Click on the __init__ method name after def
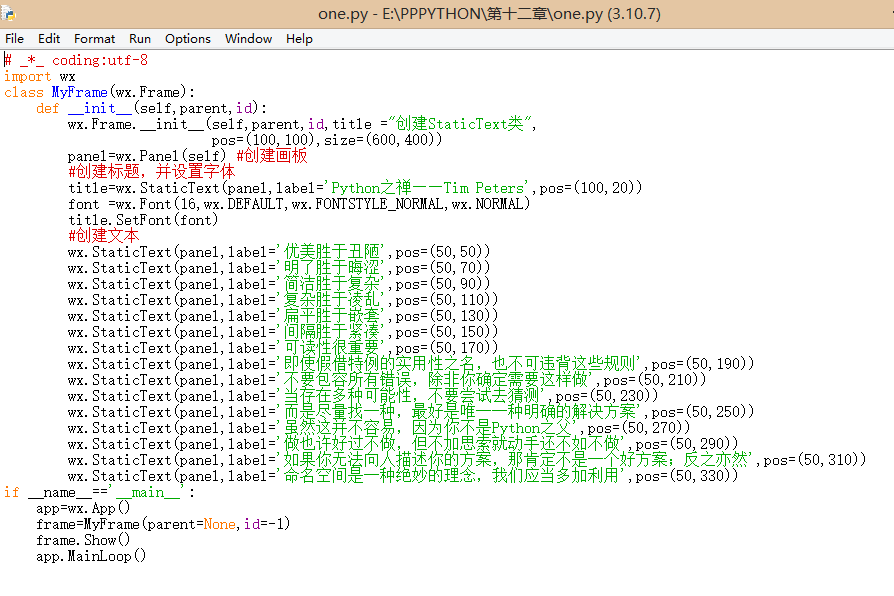The height and width of the screenshot is (596, 894). pos(100,108)
